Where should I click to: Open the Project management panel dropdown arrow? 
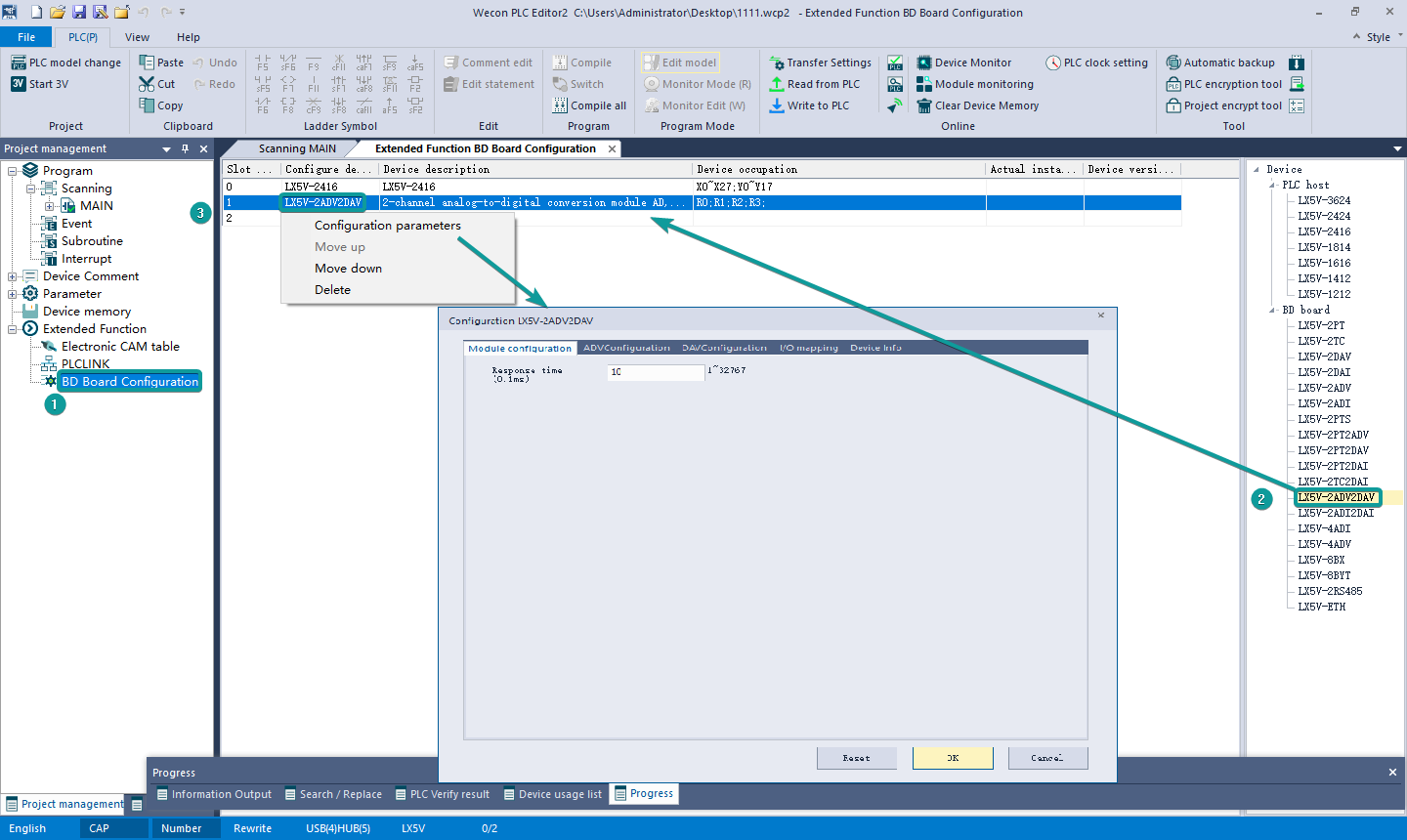point(166,149)
